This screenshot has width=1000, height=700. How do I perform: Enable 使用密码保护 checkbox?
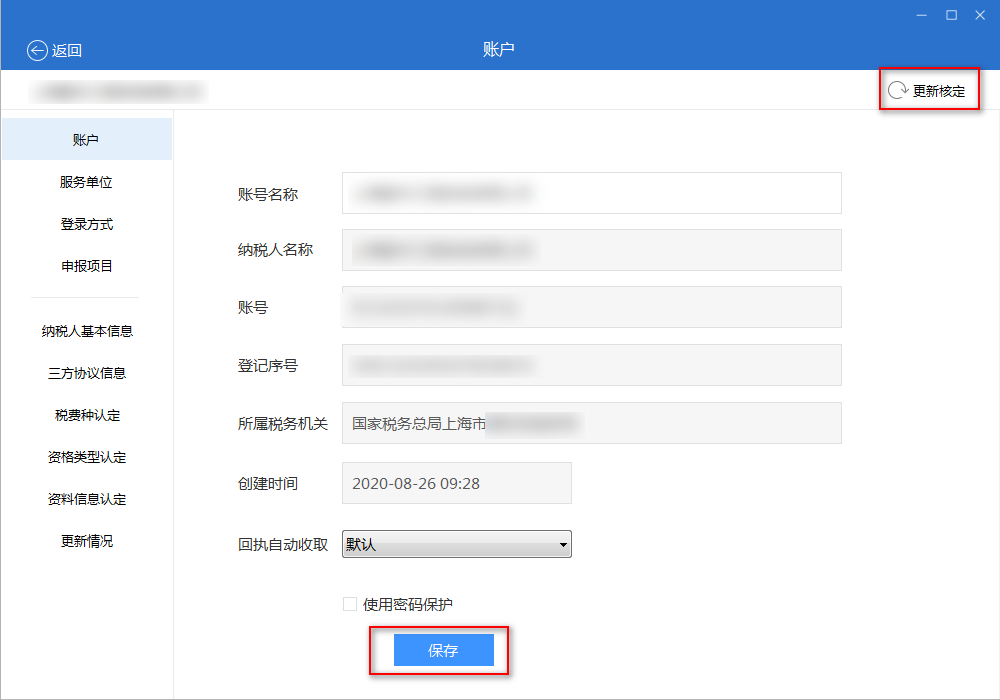point(350,604)
